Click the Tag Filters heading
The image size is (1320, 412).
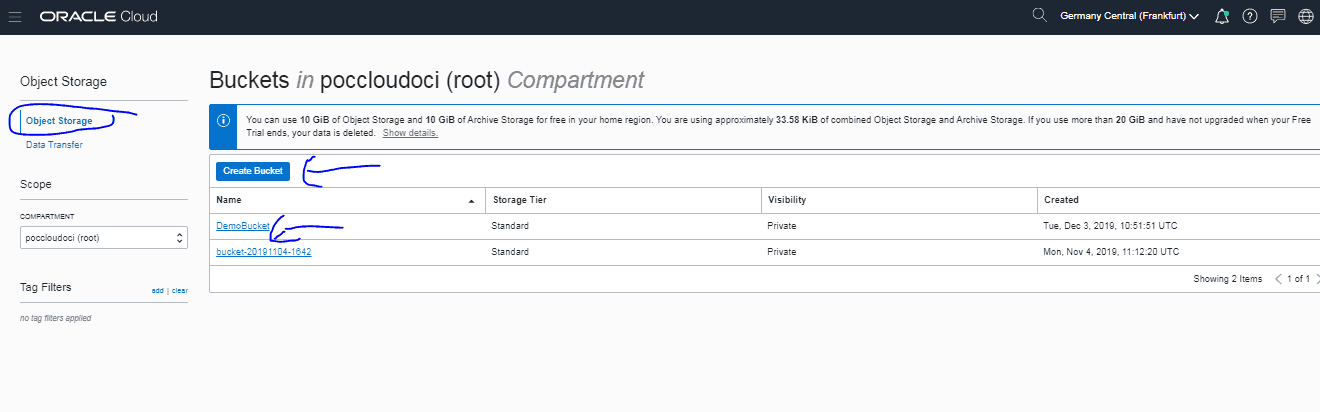46,287
